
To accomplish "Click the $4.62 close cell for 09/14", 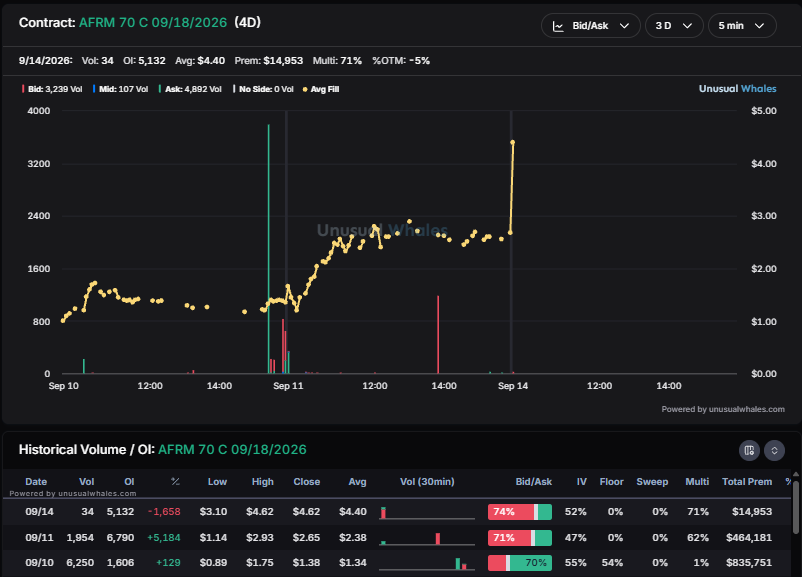I will (x=306, y=512).
